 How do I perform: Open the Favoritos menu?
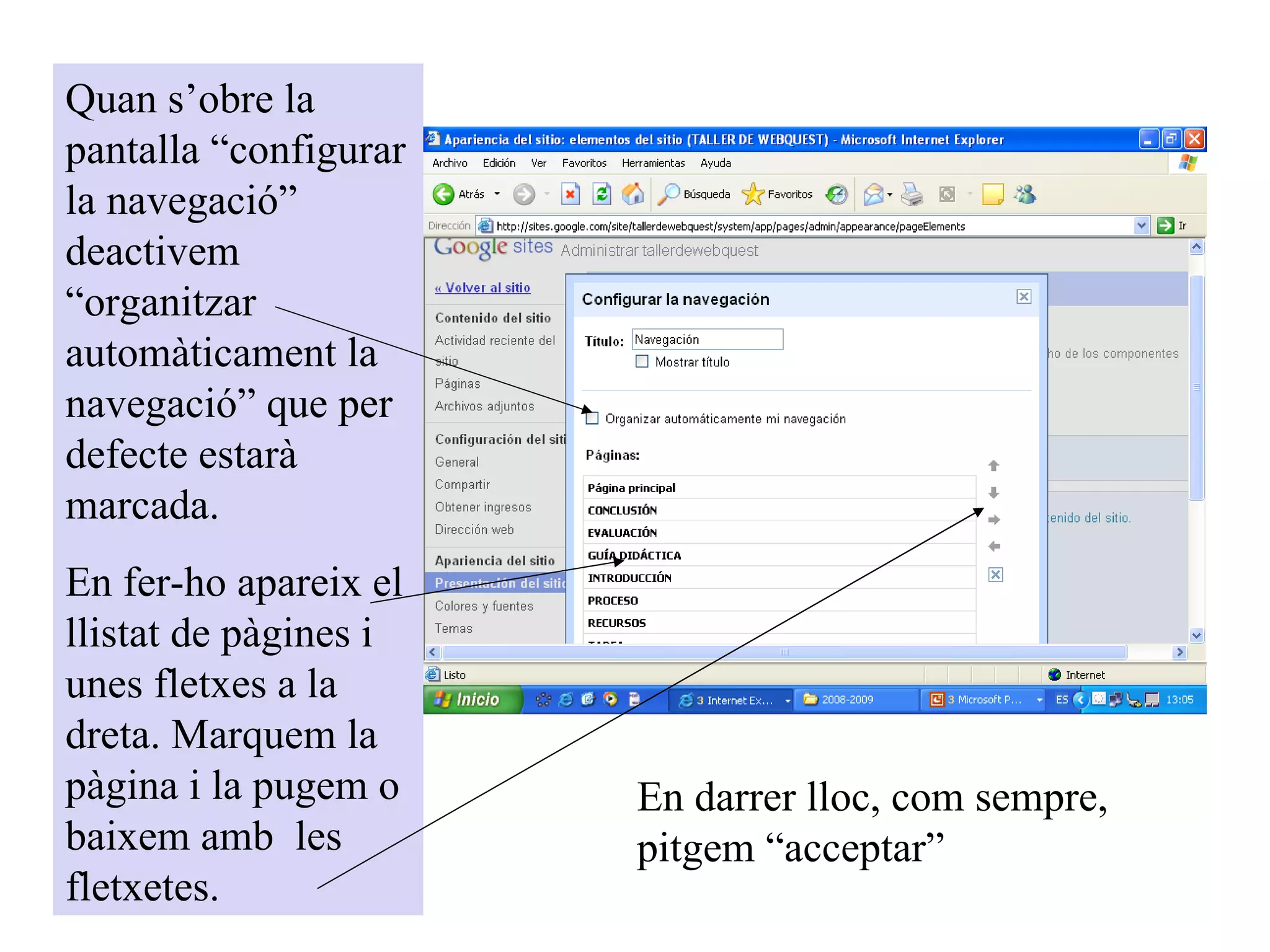[584, 163]
